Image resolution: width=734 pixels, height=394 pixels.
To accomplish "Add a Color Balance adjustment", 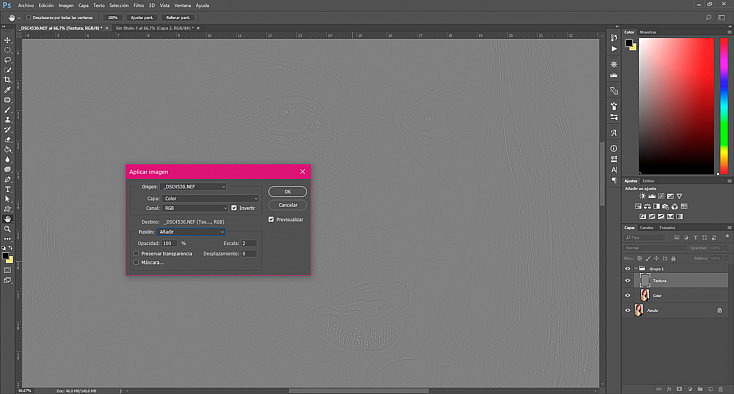I will (x=647, y=206).
